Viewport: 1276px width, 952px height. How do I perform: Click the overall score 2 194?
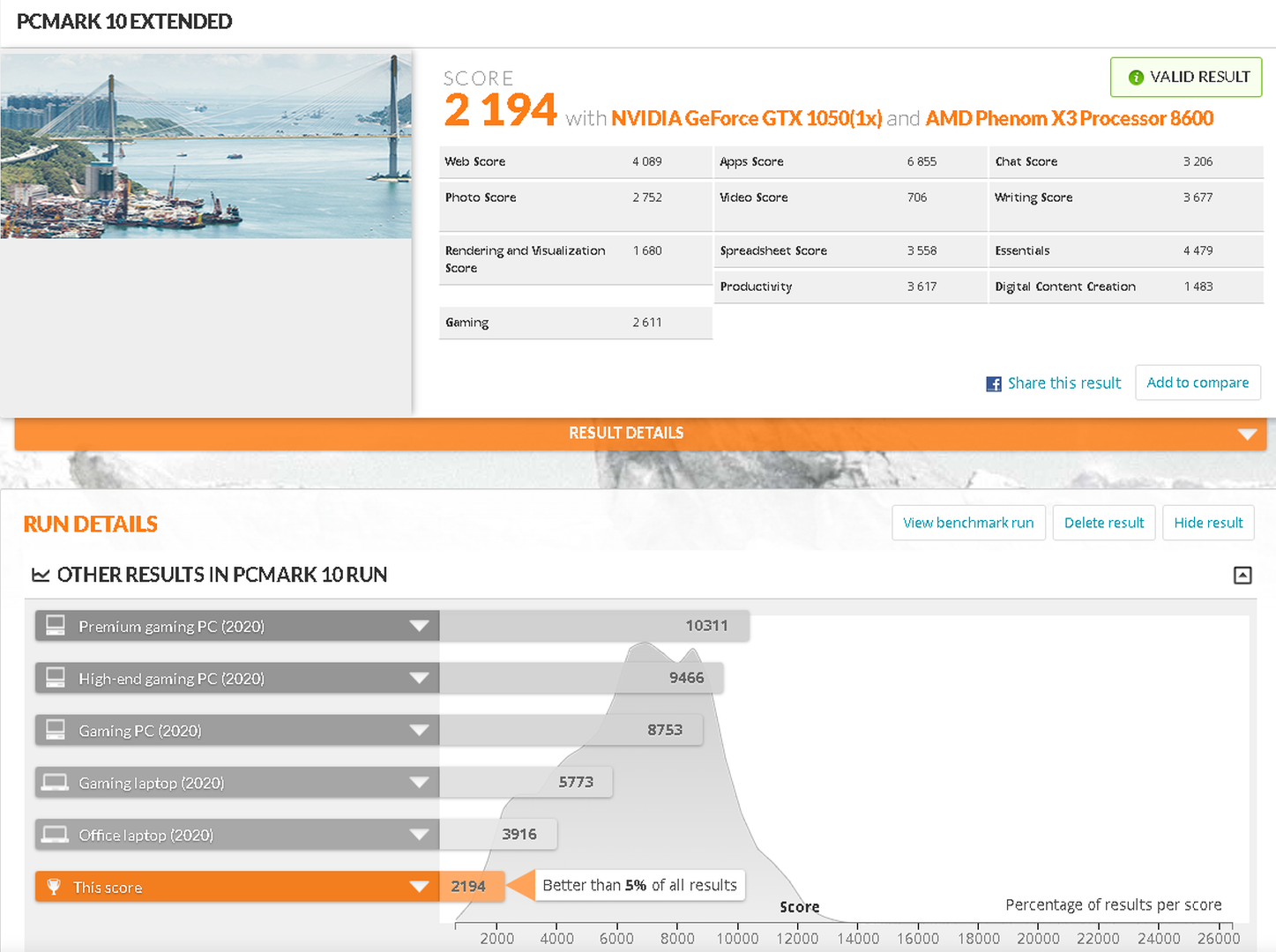coord(500,111)
